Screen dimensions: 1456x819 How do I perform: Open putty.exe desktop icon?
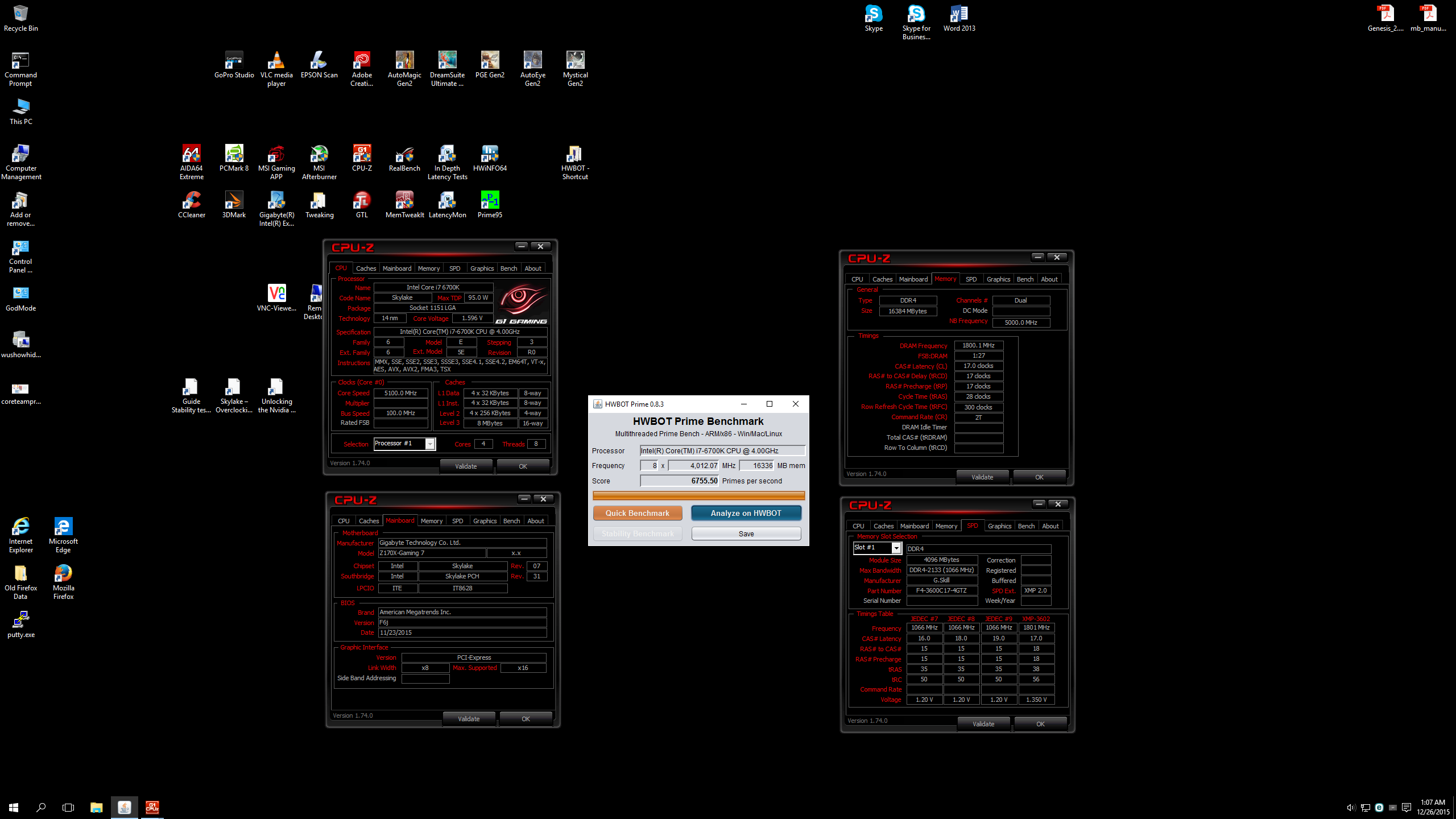click(20, 624)
